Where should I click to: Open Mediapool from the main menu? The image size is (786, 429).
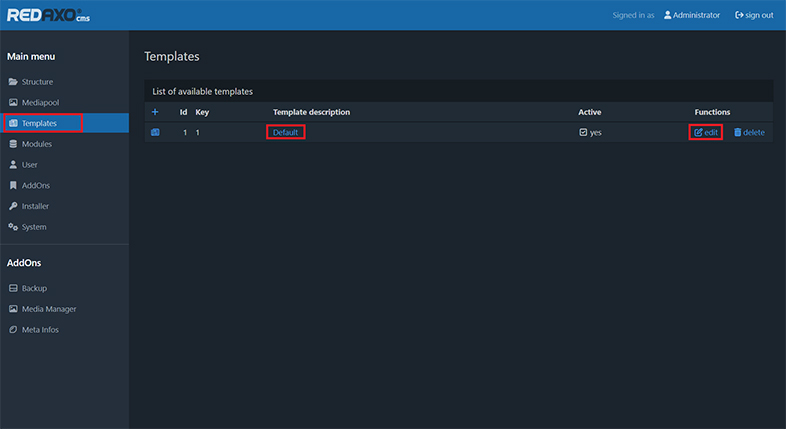40,102
